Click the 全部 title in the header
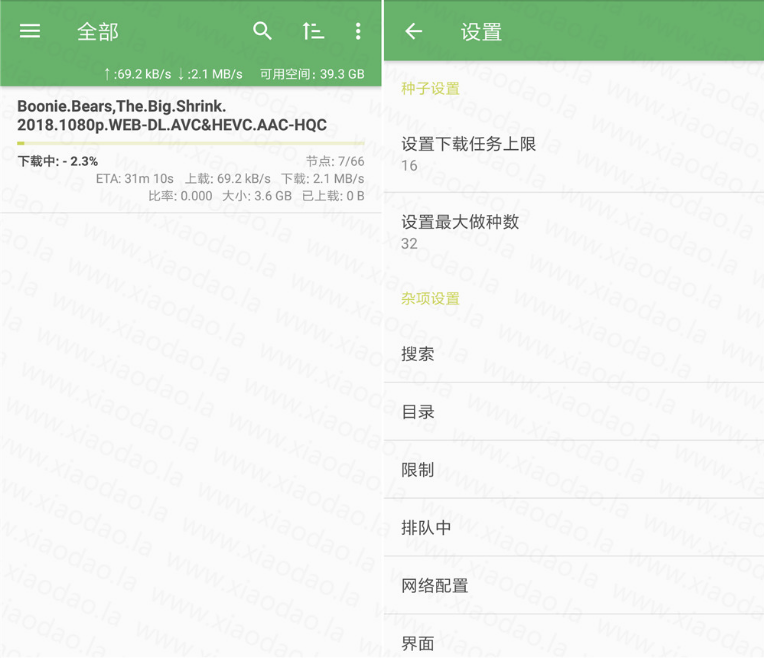This screenshot has height=671, width=764. tap(98, 32)
